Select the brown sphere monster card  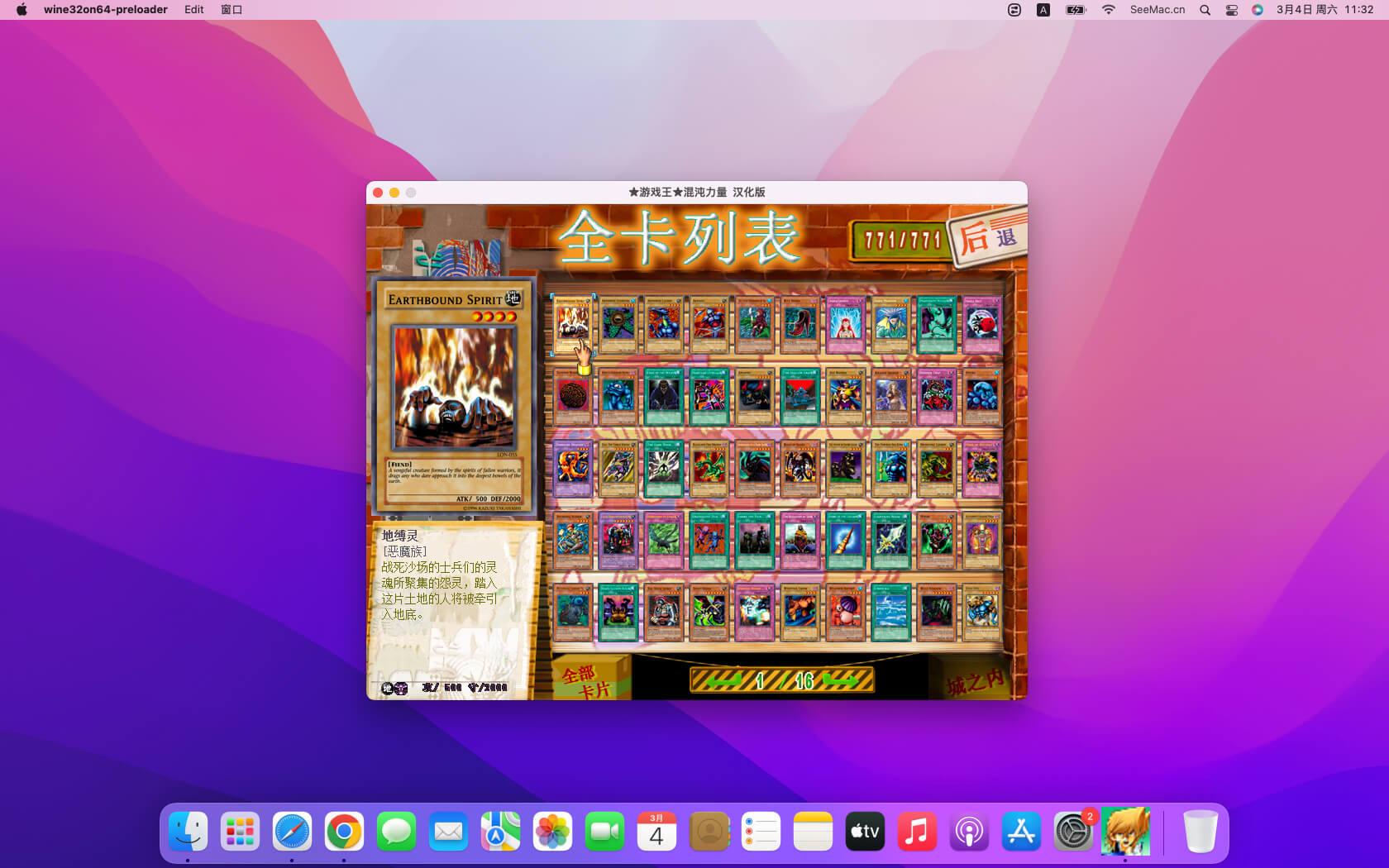point(573,396)
